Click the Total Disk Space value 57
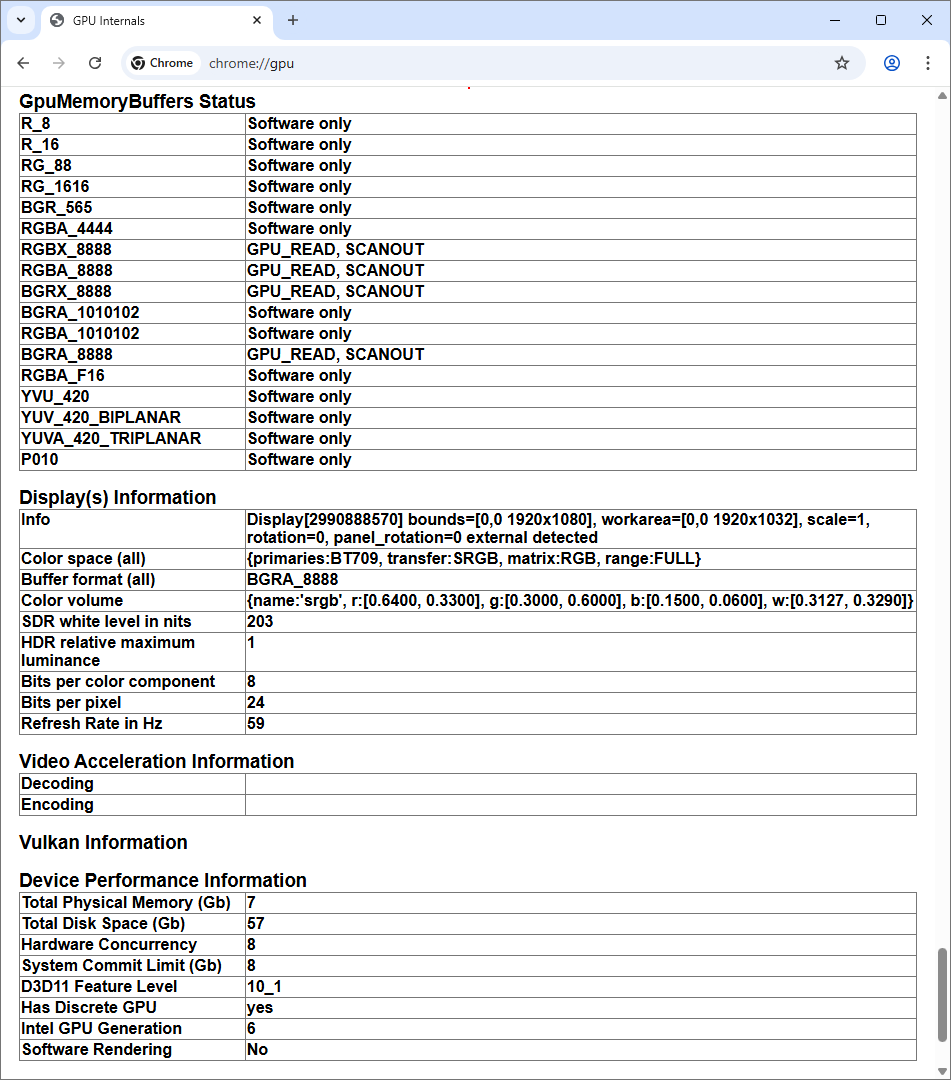Screen dimensions: 951x1080 [x=255, y=924]
